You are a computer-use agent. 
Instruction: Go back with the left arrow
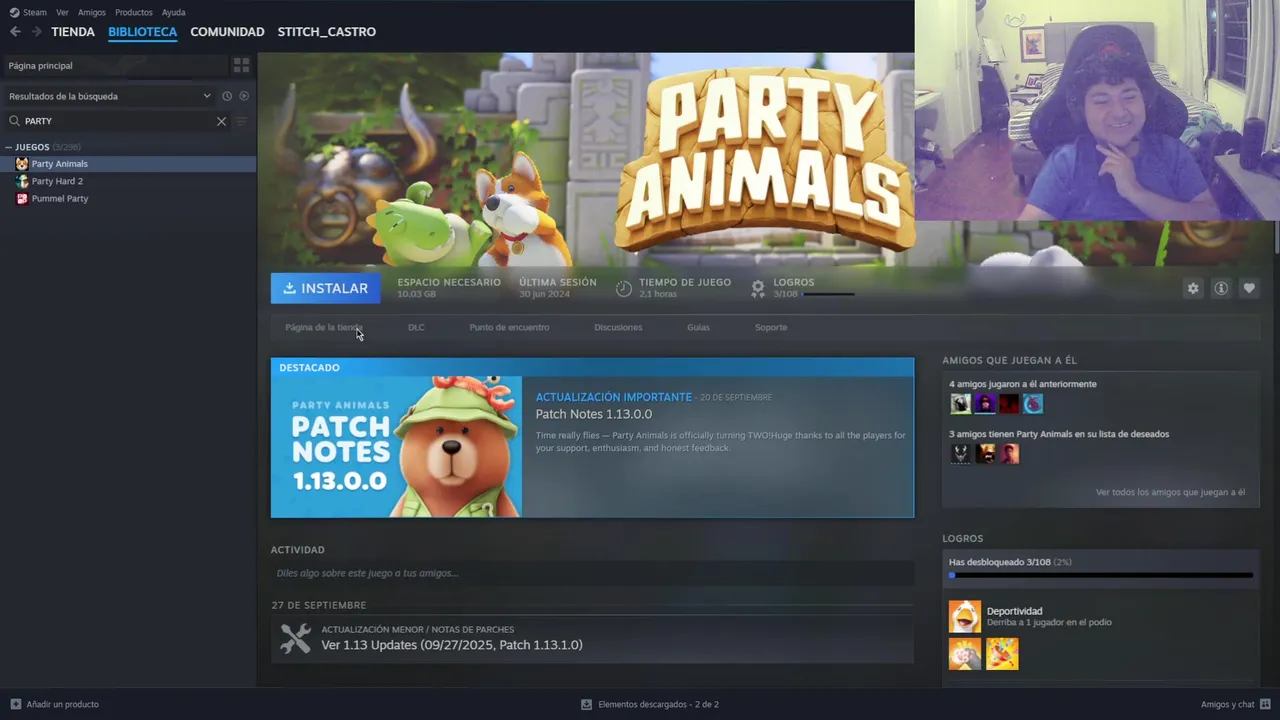[15, 32]
